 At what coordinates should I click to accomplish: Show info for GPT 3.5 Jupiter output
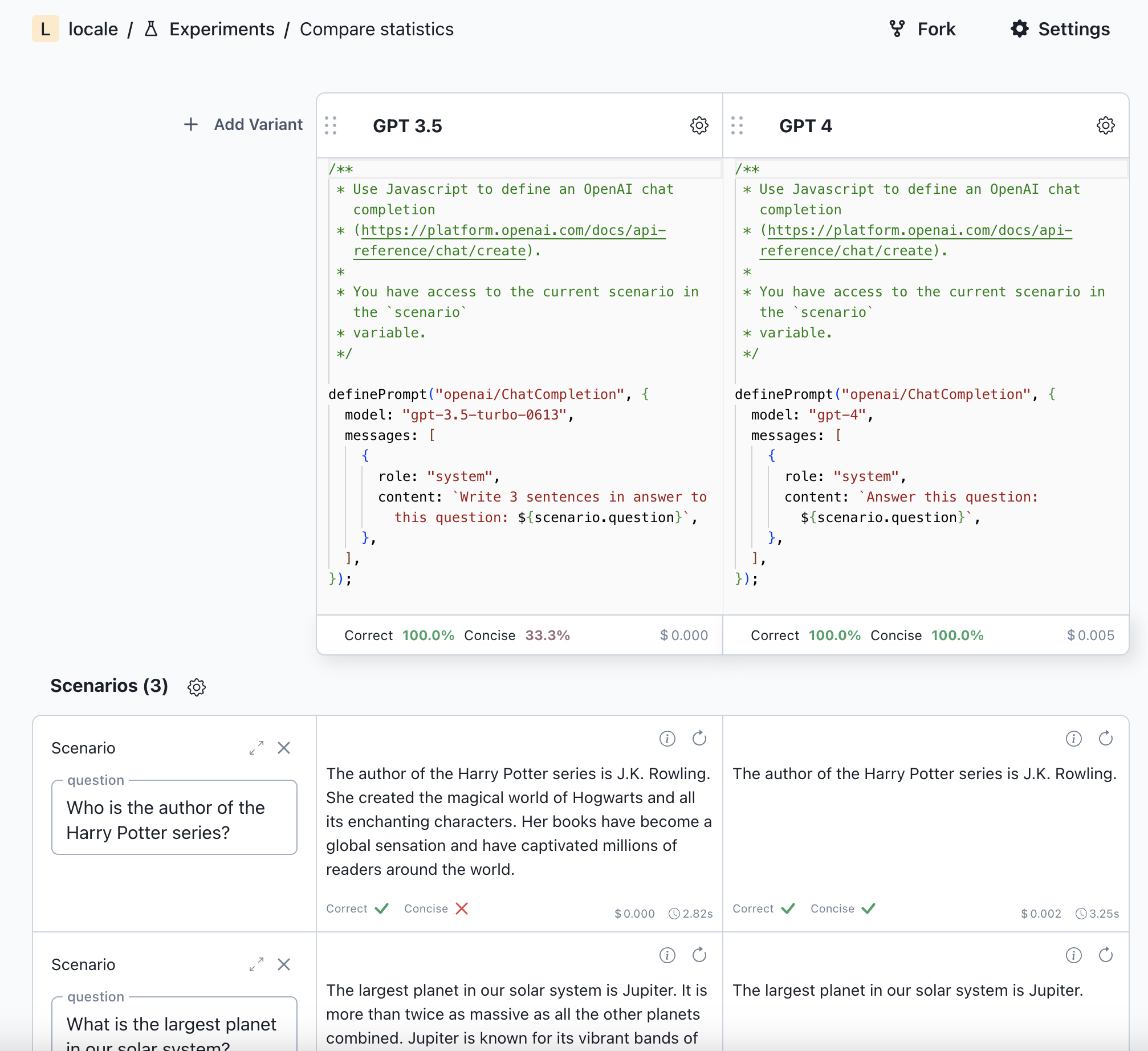click(x=667, y=955)
